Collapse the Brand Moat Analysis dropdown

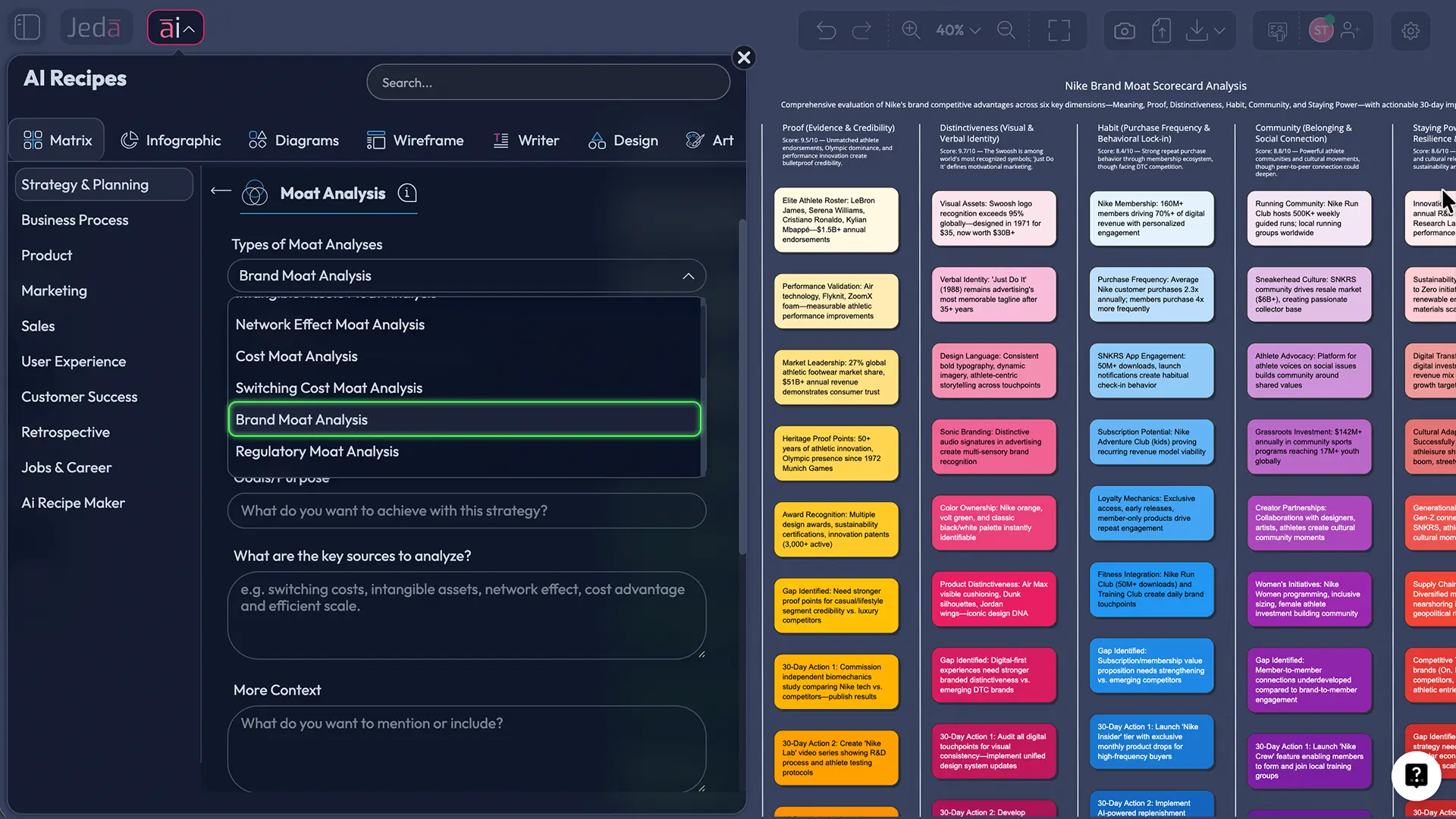(689, 275)
